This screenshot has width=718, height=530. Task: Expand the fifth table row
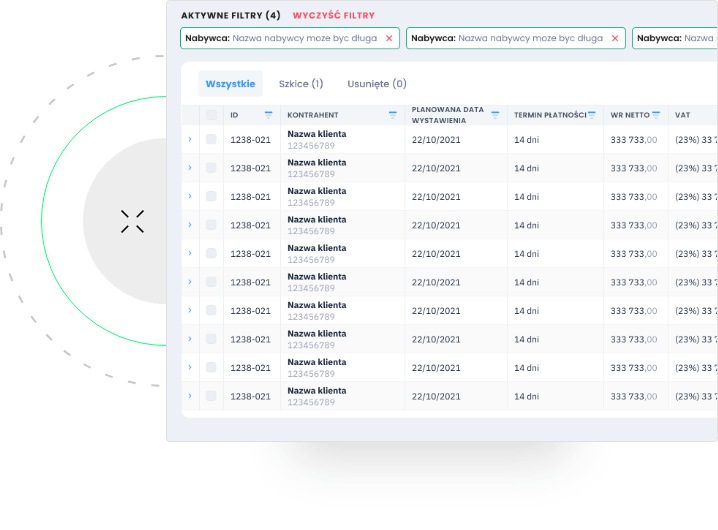tap(190, 254)
